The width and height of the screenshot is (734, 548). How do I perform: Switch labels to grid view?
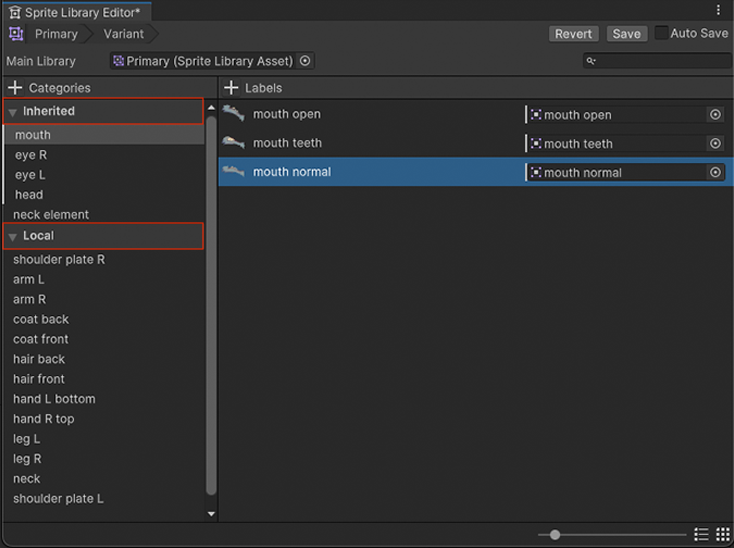pos(722,535)
